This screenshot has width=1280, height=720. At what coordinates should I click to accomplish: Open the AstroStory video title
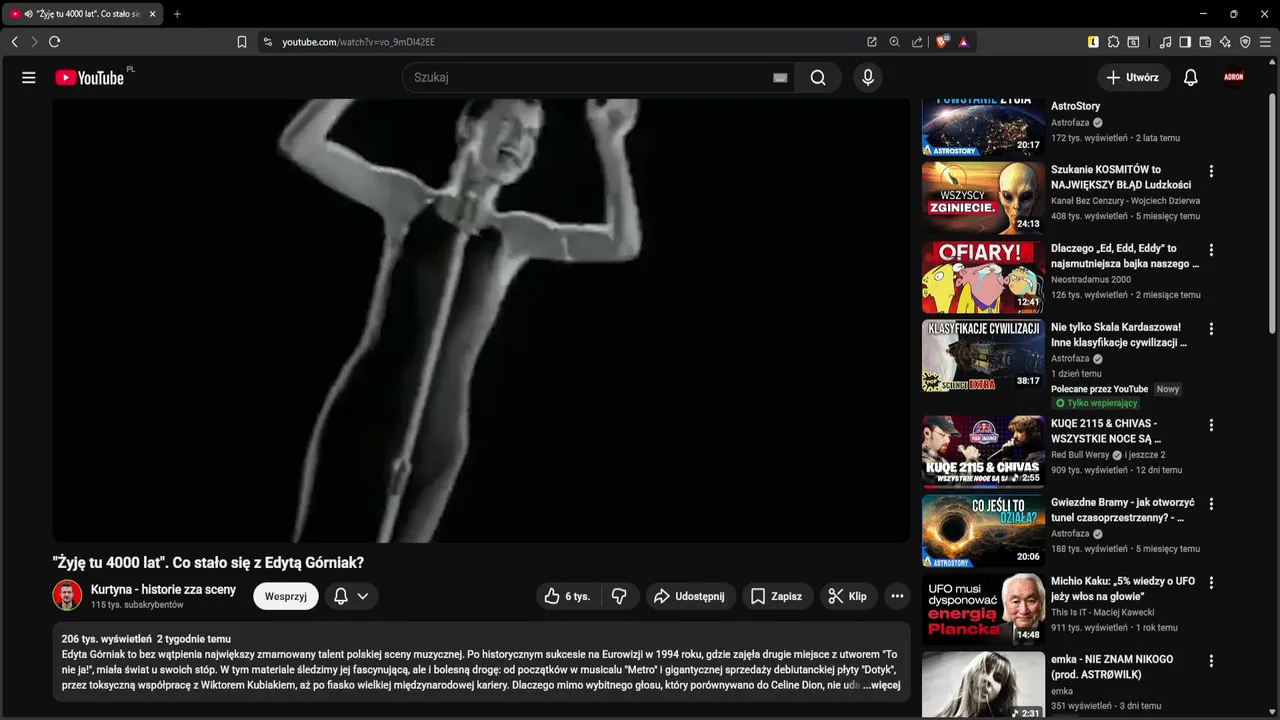point(1075,106)
